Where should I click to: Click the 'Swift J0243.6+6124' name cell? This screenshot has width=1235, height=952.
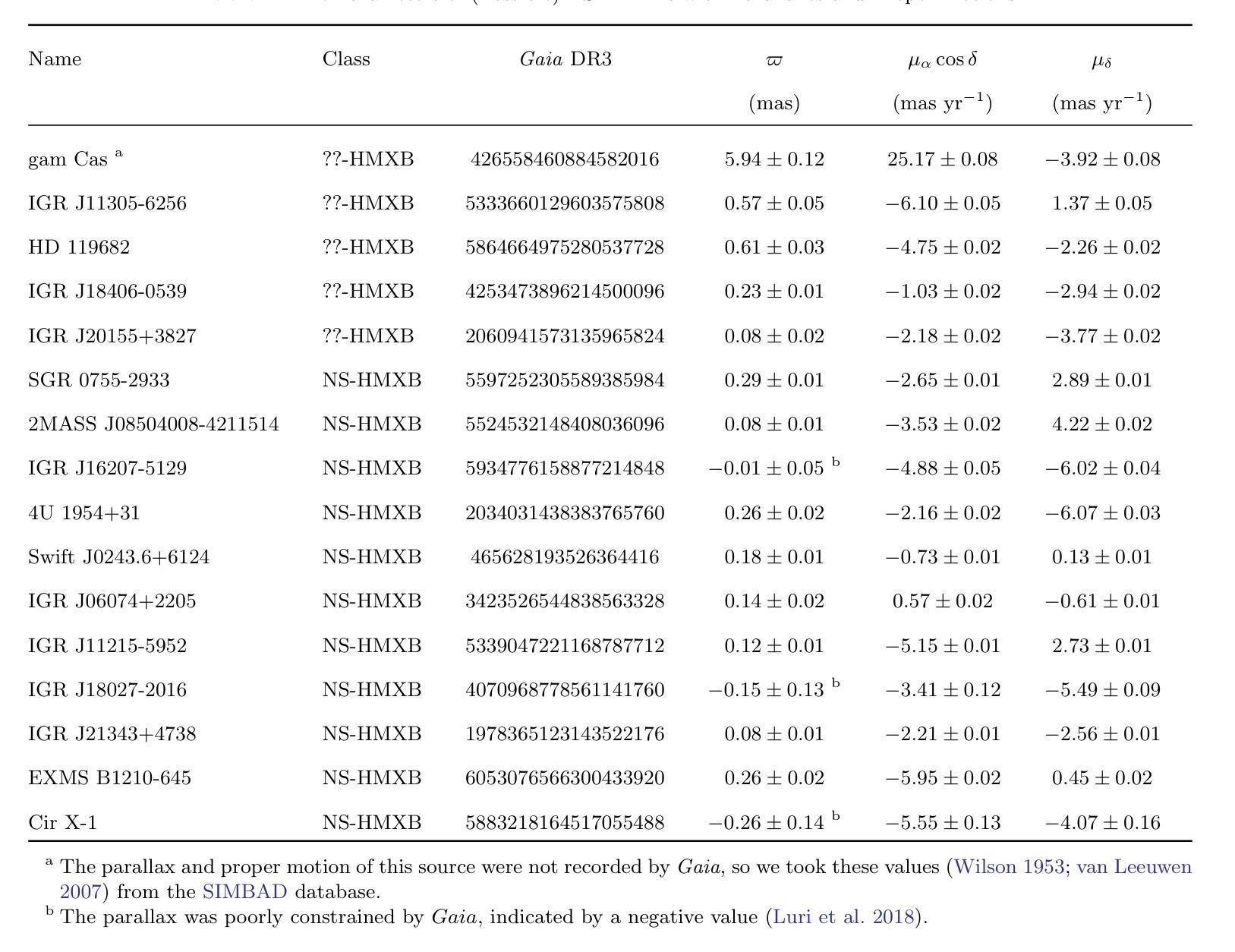118,557
